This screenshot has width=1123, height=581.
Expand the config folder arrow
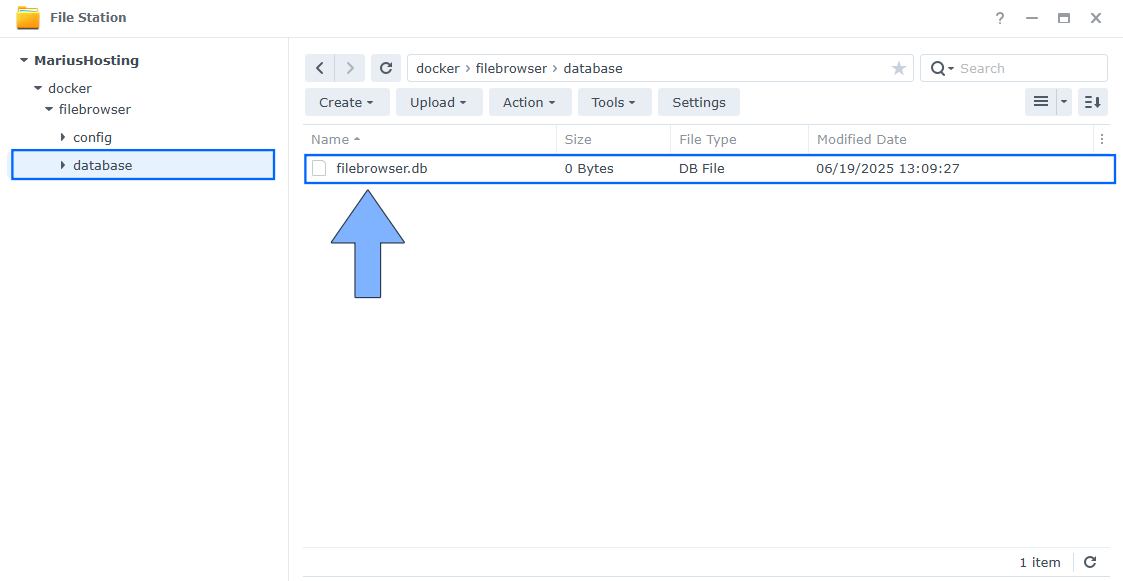pyautogui.click(x=63, y=137)
